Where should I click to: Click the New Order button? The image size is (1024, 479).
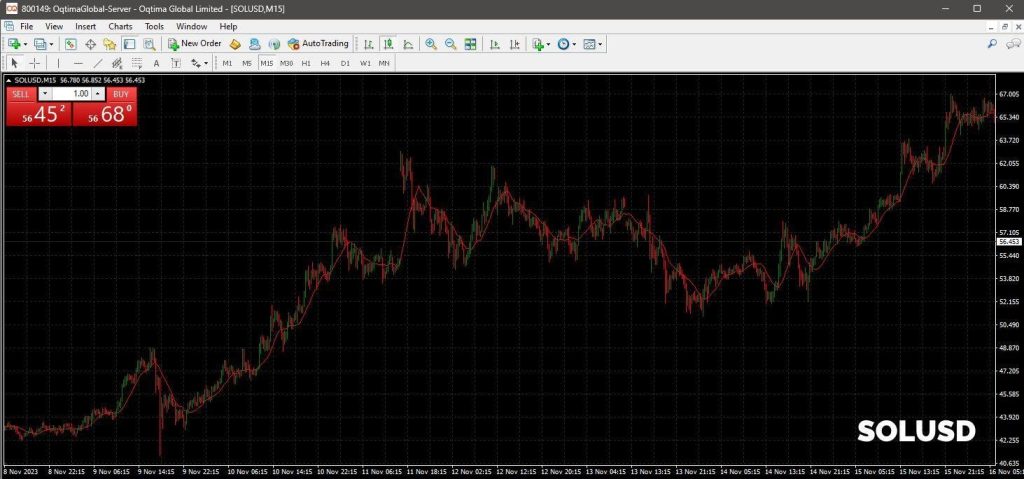[x=195, y=44]
